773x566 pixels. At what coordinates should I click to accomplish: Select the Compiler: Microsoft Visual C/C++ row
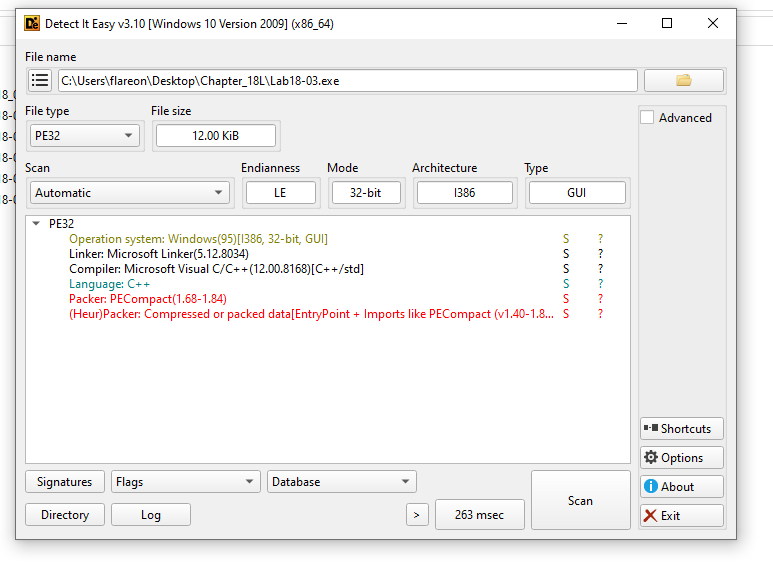pyautogui.click(x=216, y=269)
